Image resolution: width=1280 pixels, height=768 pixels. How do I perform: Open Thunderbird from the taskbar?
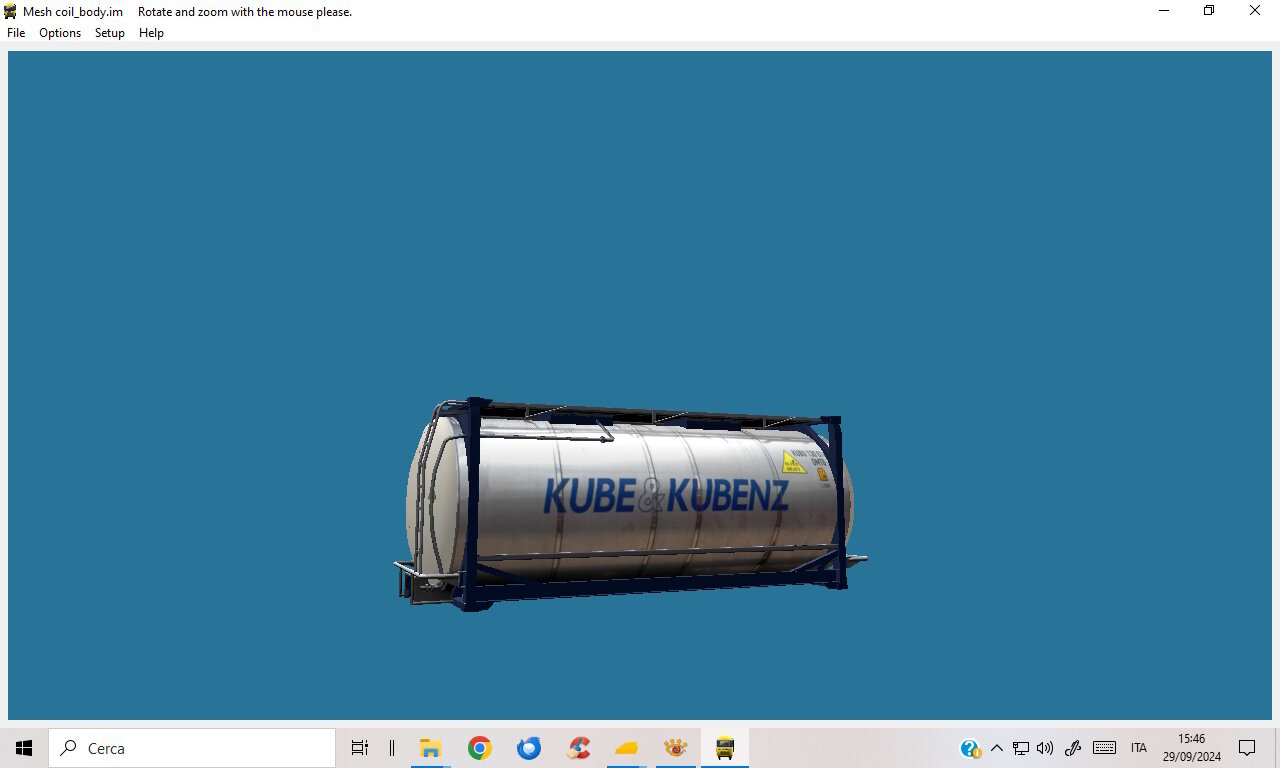click(529, 748)
